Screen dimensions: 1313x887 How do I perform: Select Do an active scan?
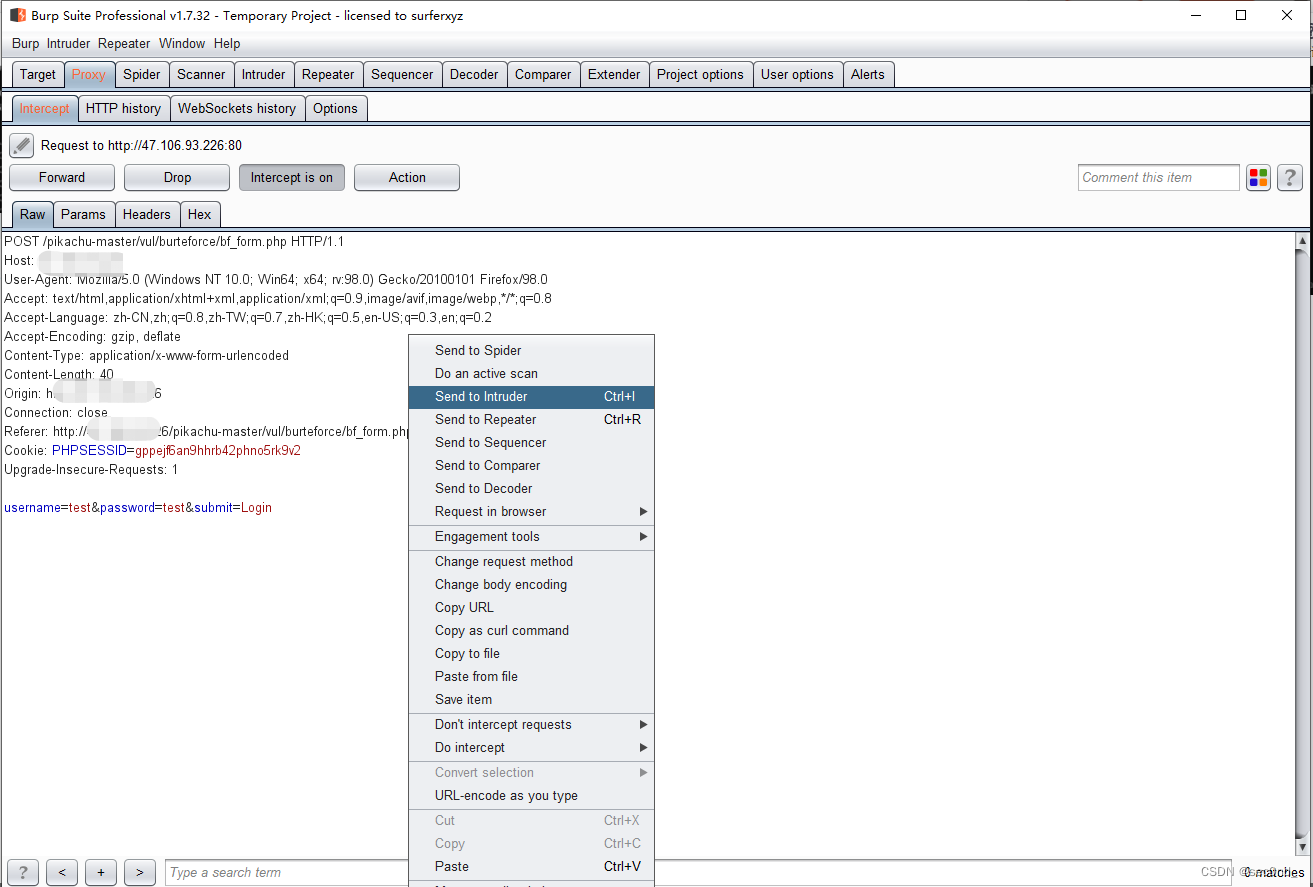click(531, 373)
